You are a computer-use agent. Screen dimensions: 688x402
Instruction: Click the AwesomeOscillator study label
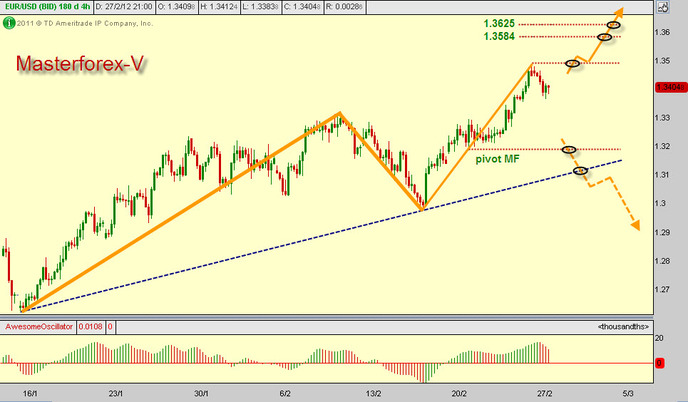(39, 327)
